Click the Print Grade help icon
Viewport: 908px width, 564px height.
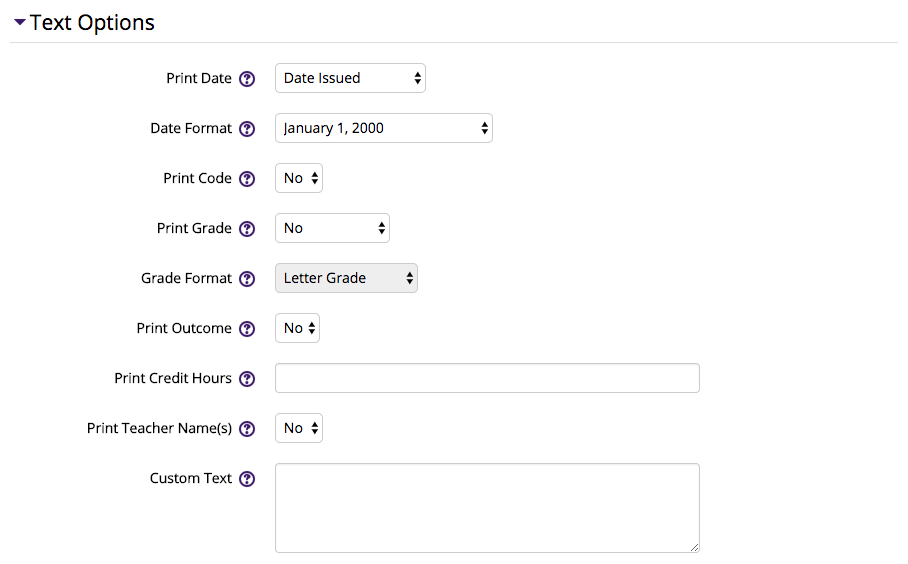(x=247, y=229)
